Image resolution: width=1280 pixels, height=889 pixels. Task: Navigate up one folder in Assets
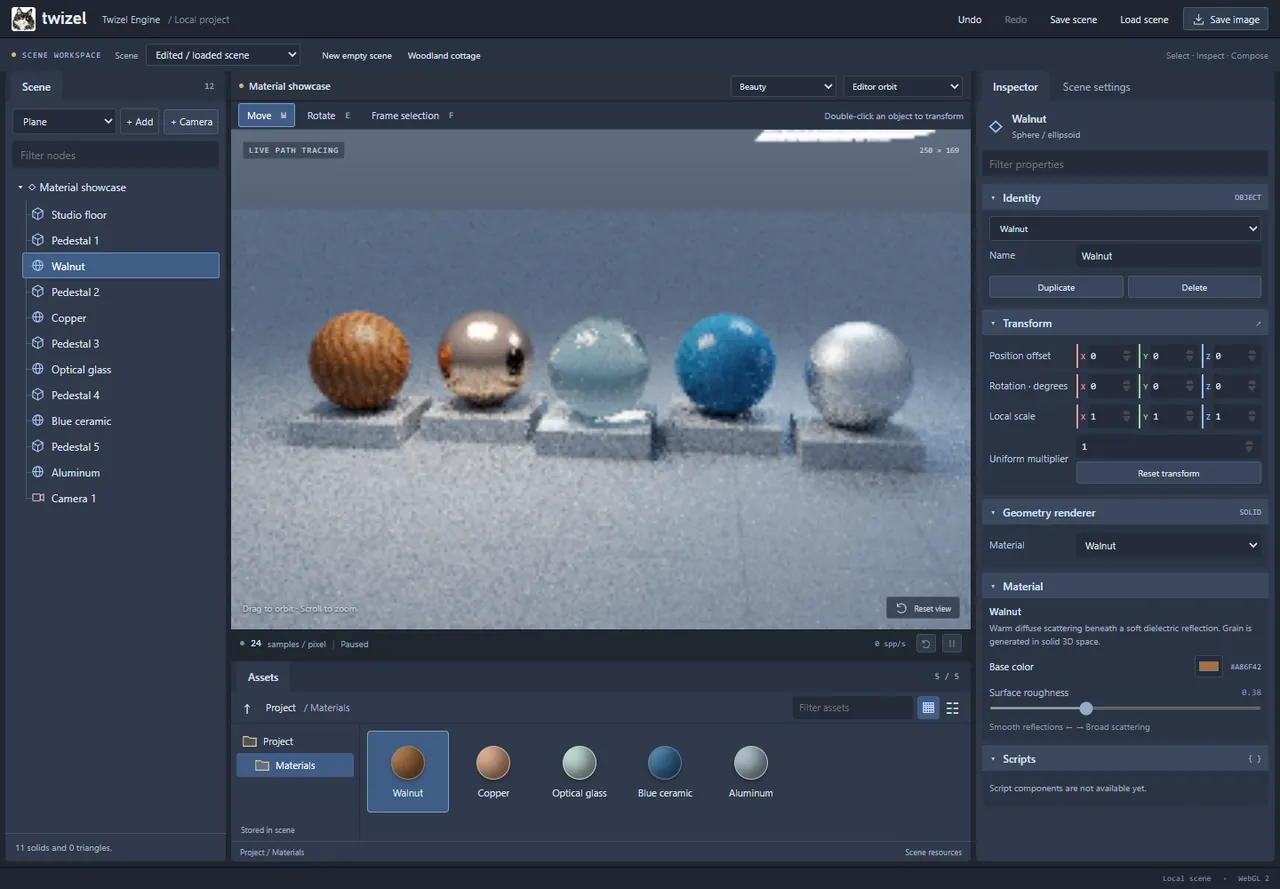click(247, 708)
